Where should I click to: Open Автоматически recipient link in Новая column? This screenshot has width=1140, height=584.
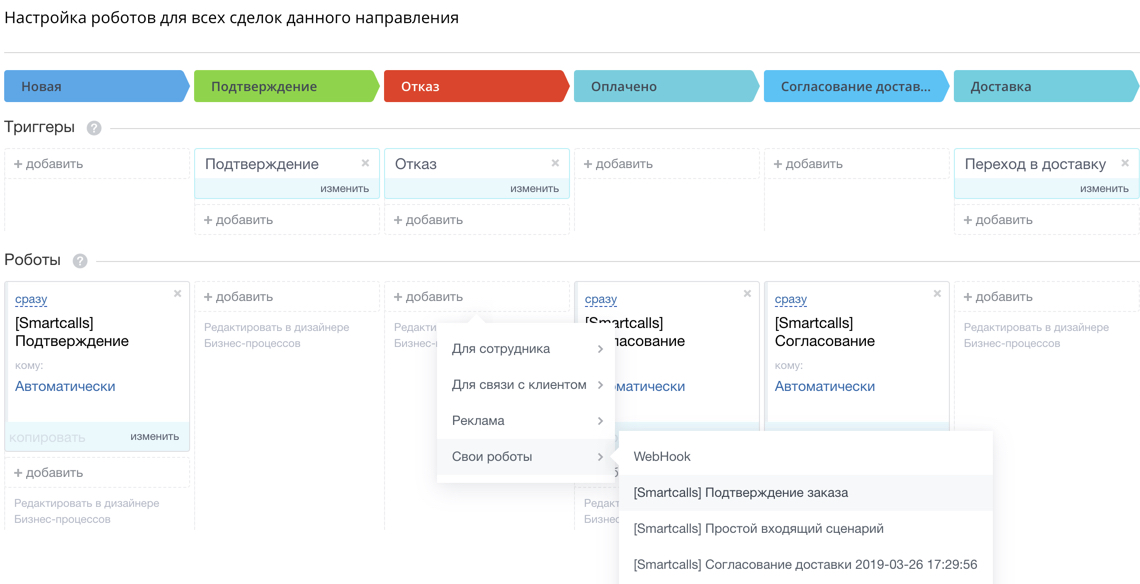(x=65, y=386)
